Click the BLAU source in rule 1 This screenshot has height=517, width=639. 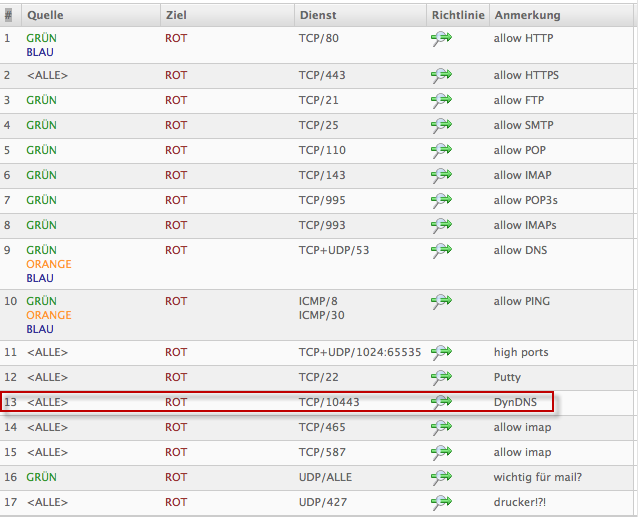point(40,52)
